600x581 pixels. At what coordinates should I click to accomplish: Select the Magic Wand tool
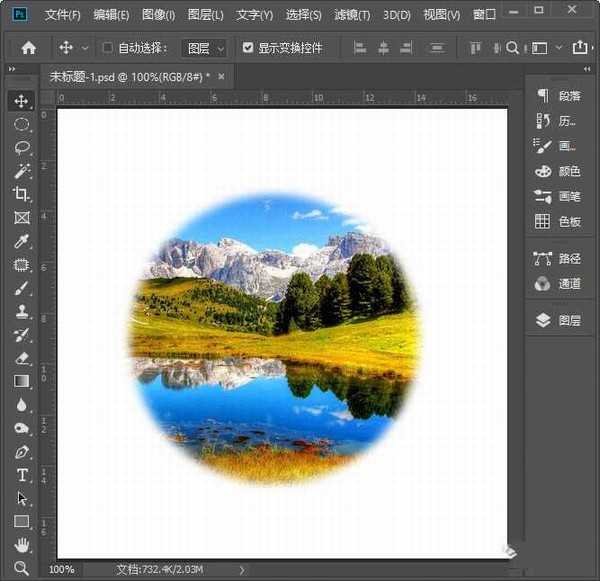pyautogui.click(x=21, y=171)
